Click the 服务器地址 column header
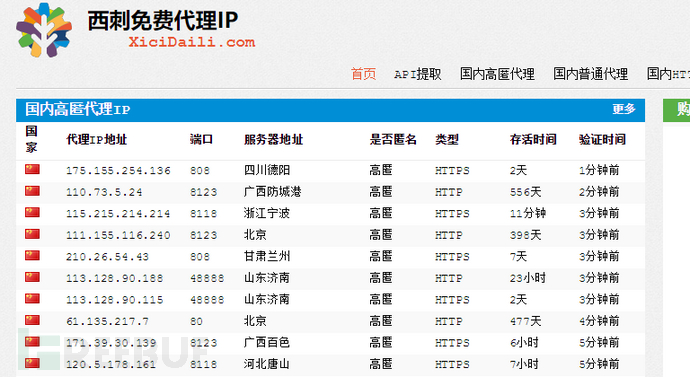The image size is (690, 377). (x=274, y=139)
